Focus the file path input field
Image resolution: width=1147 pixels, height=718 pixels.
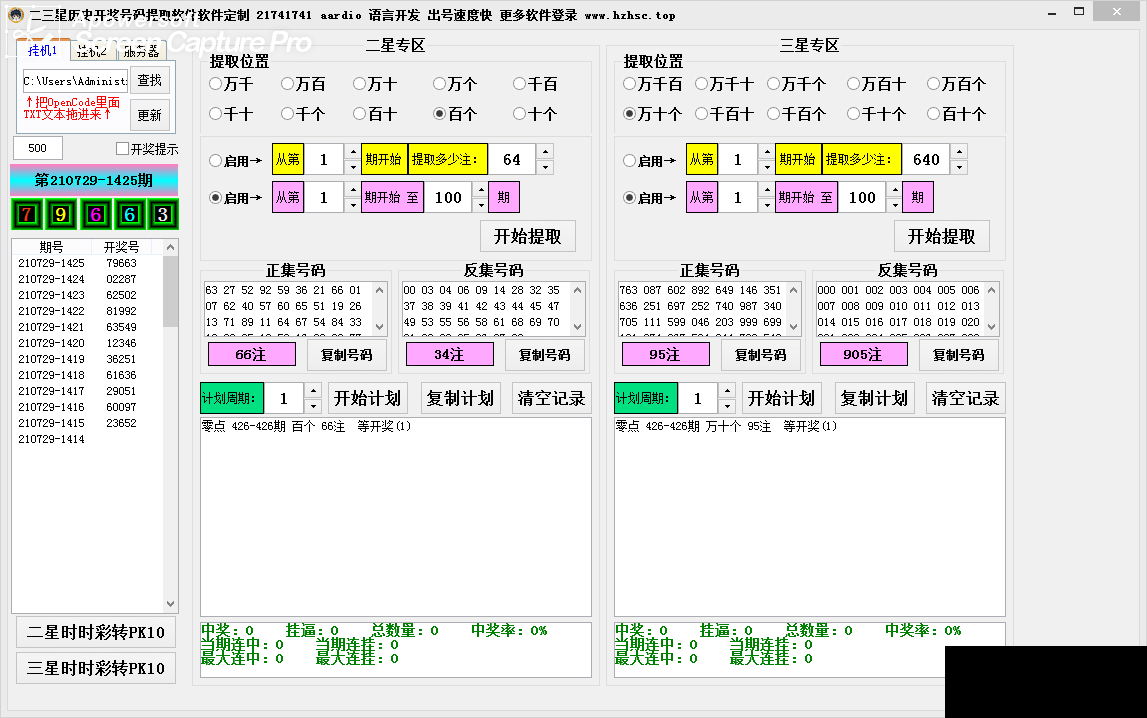pyautogui.click(x=75, y=81)
